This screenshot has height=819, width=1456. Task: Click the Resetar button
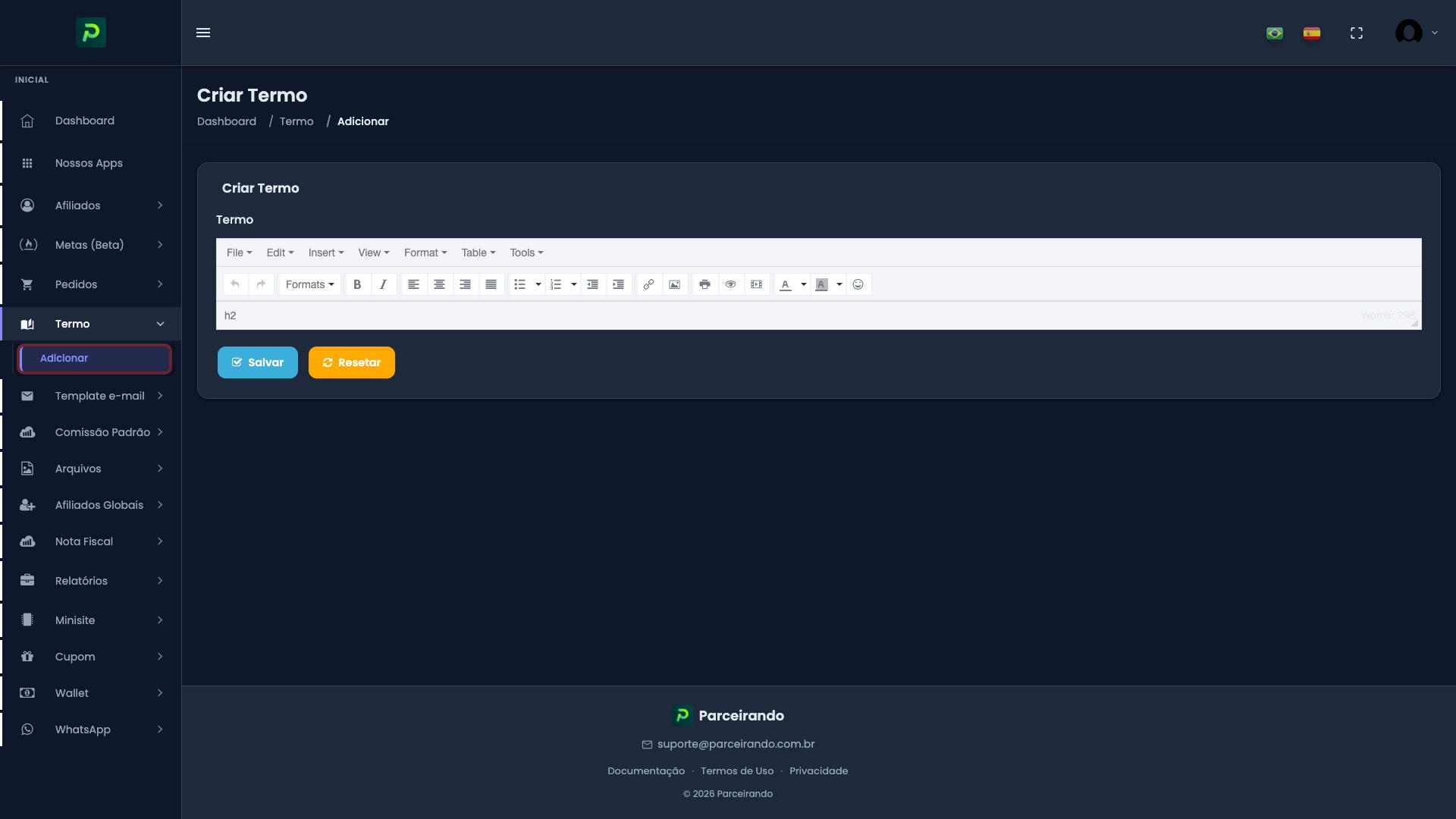pyautogui.click(x=351, y=362)
